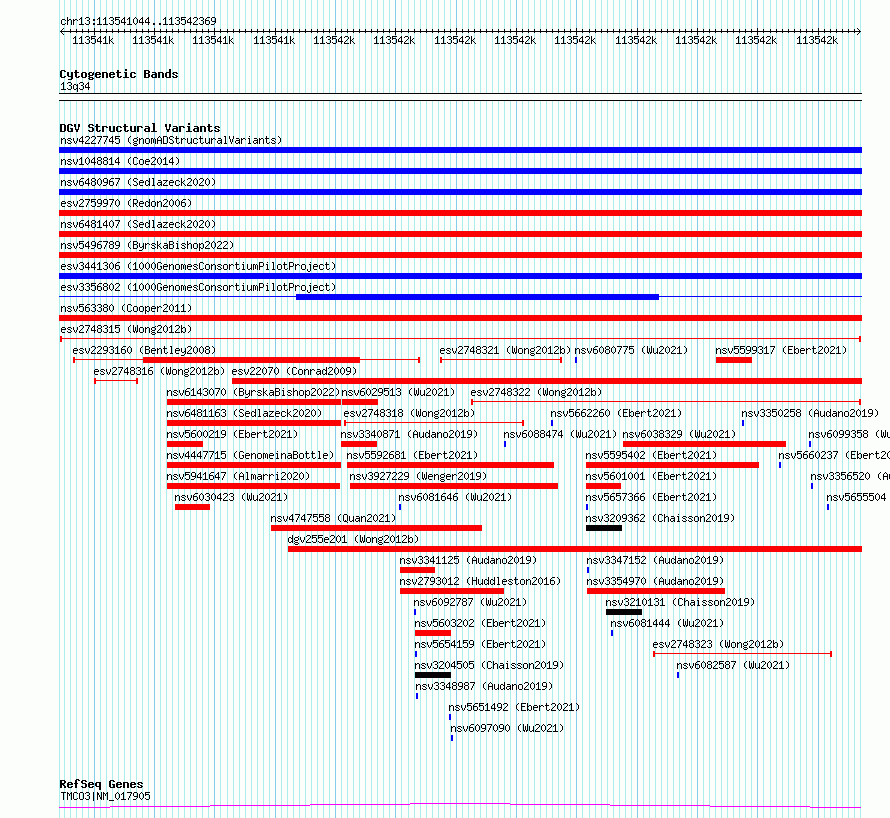The image size is (890, 818).
Task: Select the esv2293160 (Bentley2008) variant label
Action: (x=144, y=350)
